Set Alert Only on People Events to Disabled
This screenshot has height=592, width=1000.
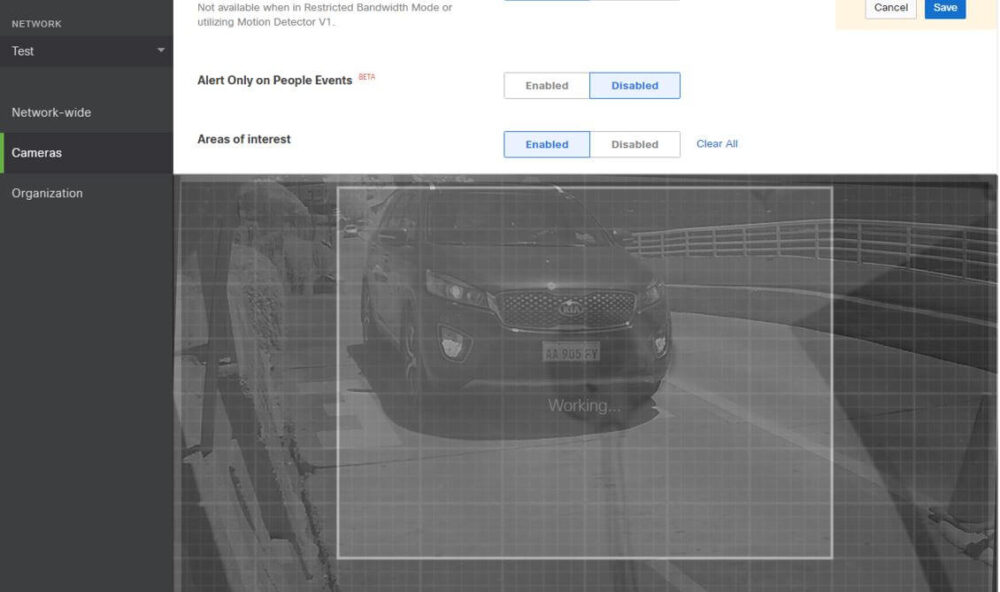[x=635, y=85]
